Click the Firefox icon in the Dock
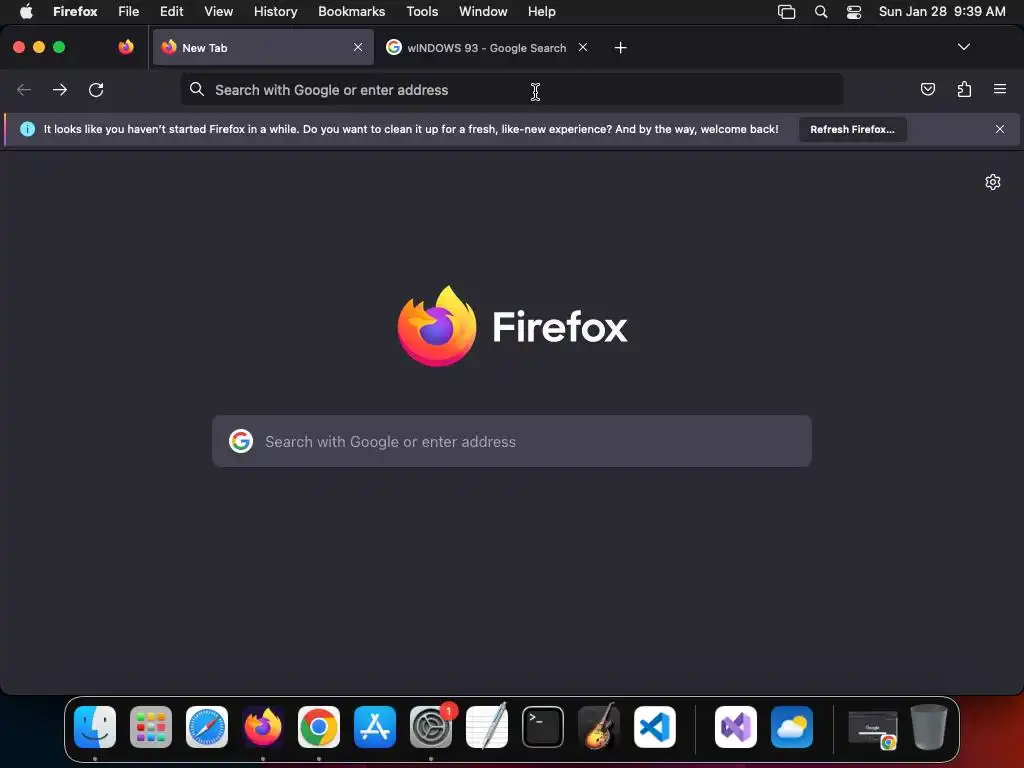Image resolution: width=1024 pixels, height=768 pixels. (x=263, y=727)
